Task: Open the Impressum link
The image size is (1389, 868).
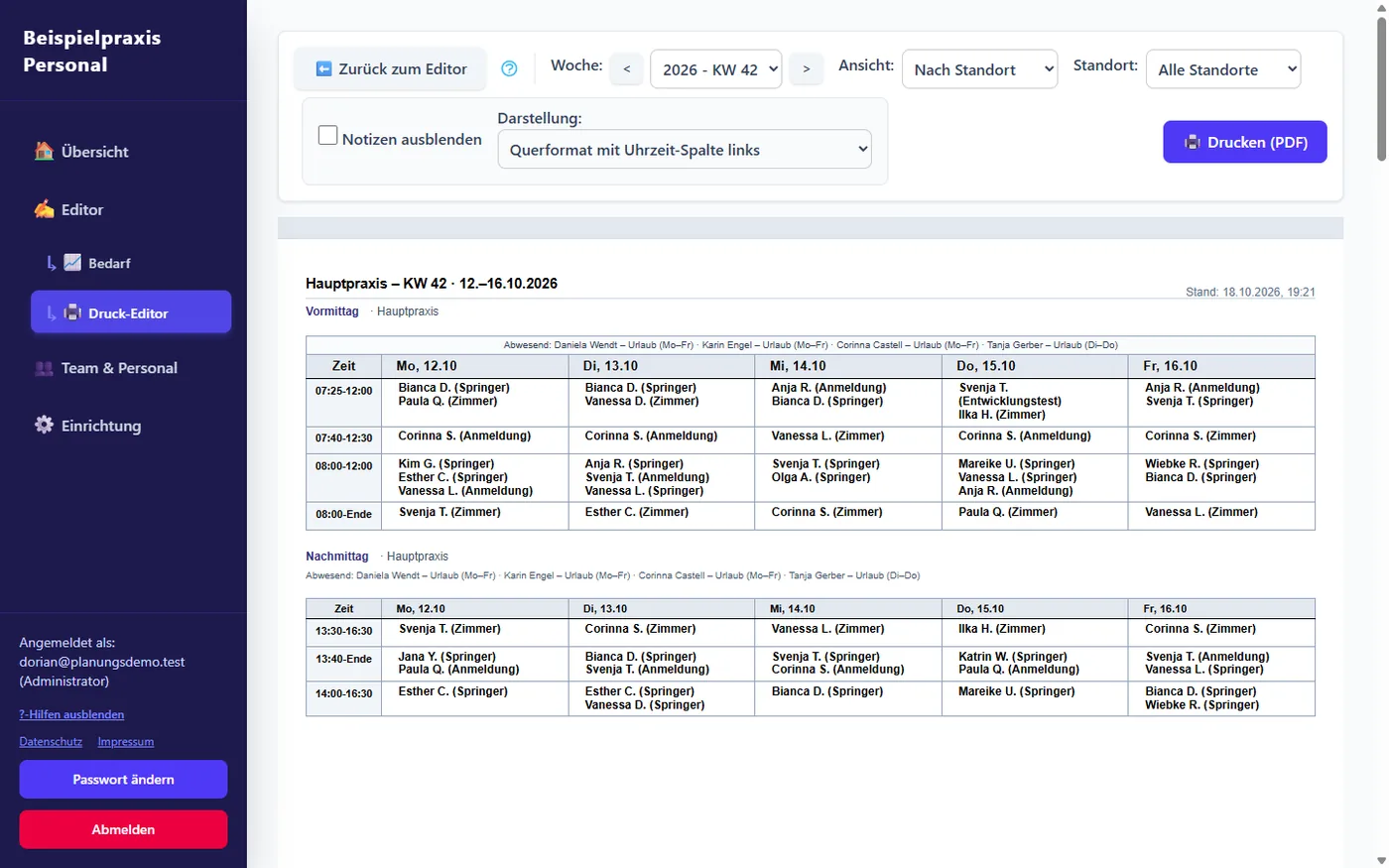Action: (126, 742)
